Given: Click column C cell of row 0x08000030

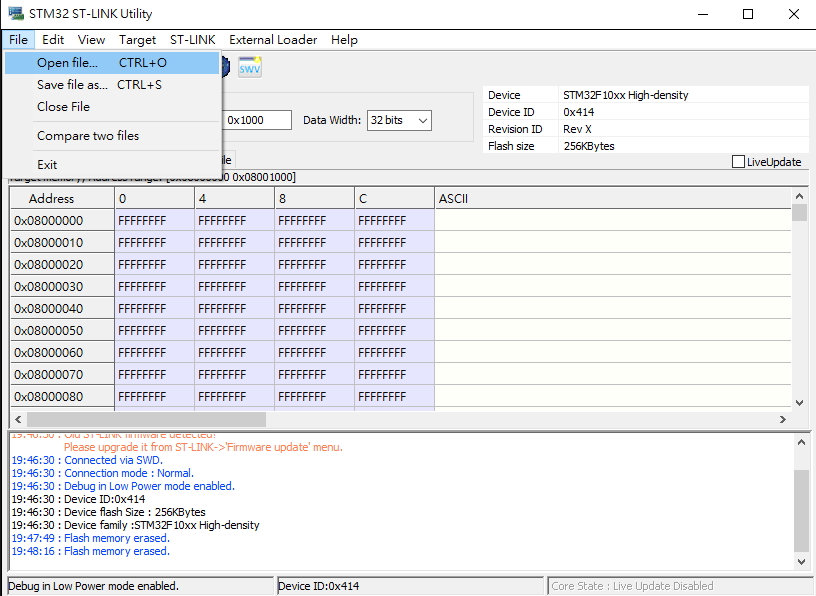Looking at the screenshot, I should (x=394, y=287).
